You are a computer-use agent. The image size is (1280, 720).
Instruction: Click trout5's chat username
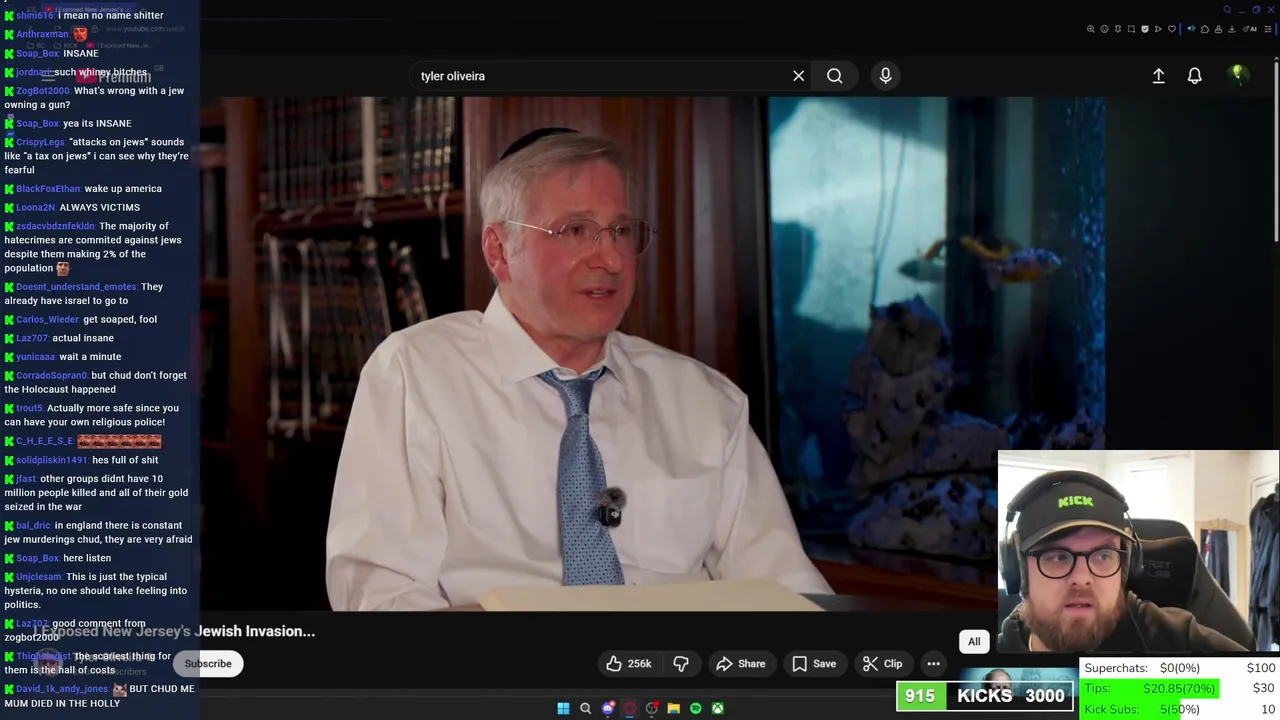[x=29, y=409]
